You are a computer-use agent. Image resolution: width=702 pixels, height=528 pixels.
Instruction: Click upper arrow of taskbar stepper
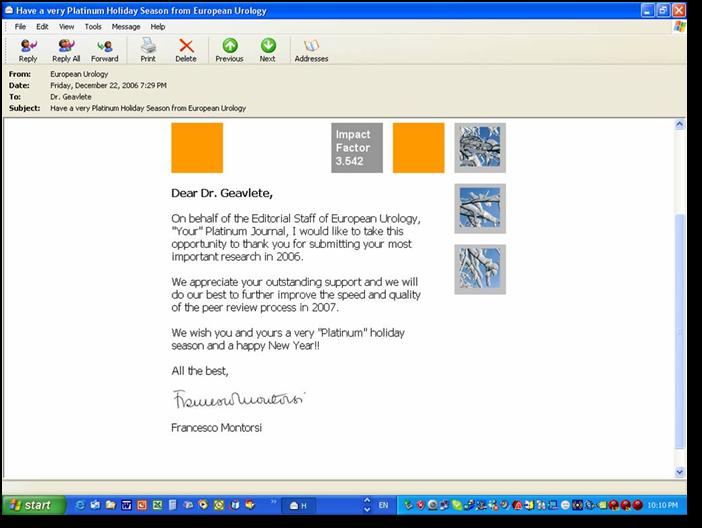(367, 500)
